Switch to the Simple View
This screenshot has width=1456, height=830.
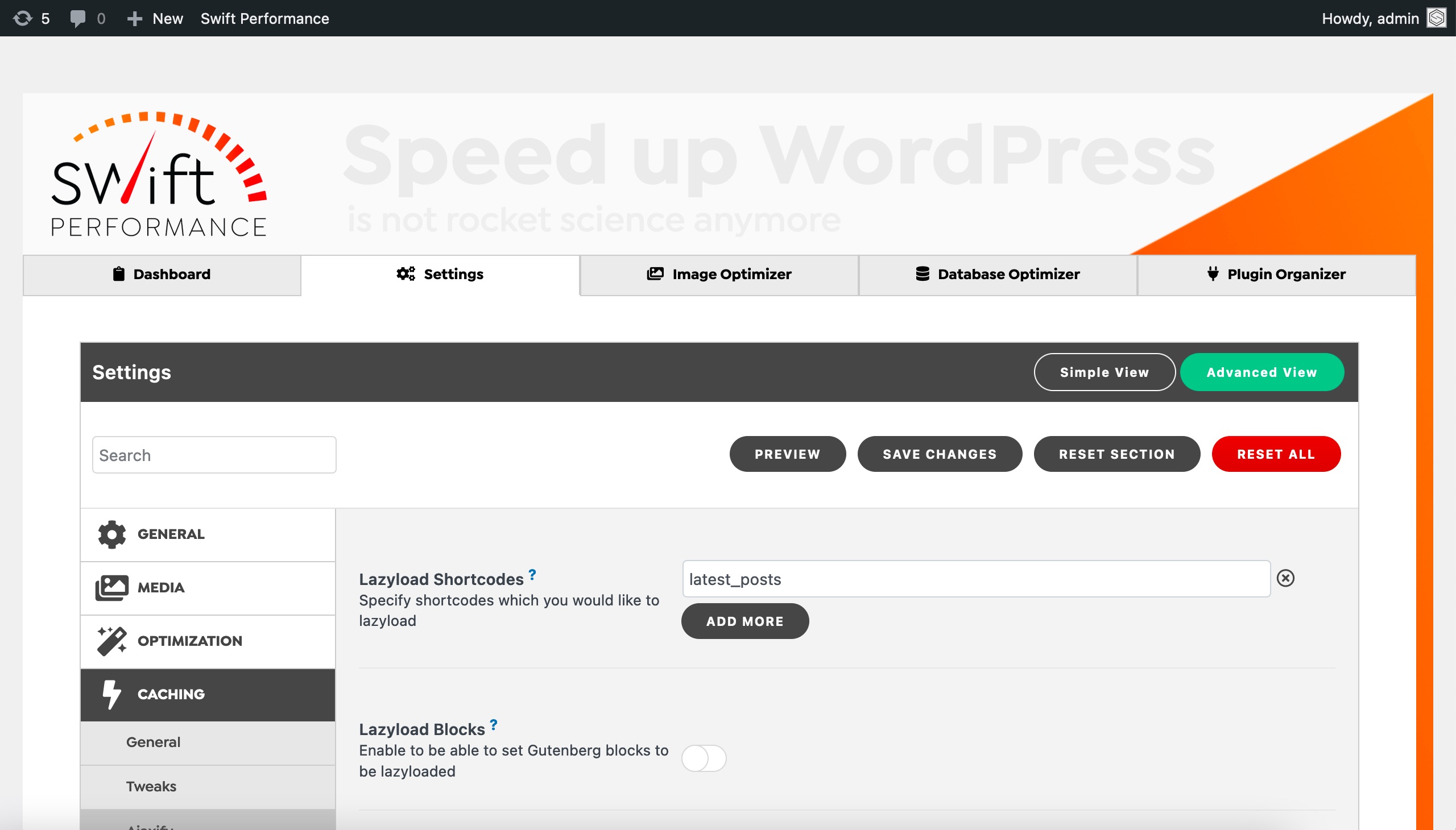click(1104, 372)
